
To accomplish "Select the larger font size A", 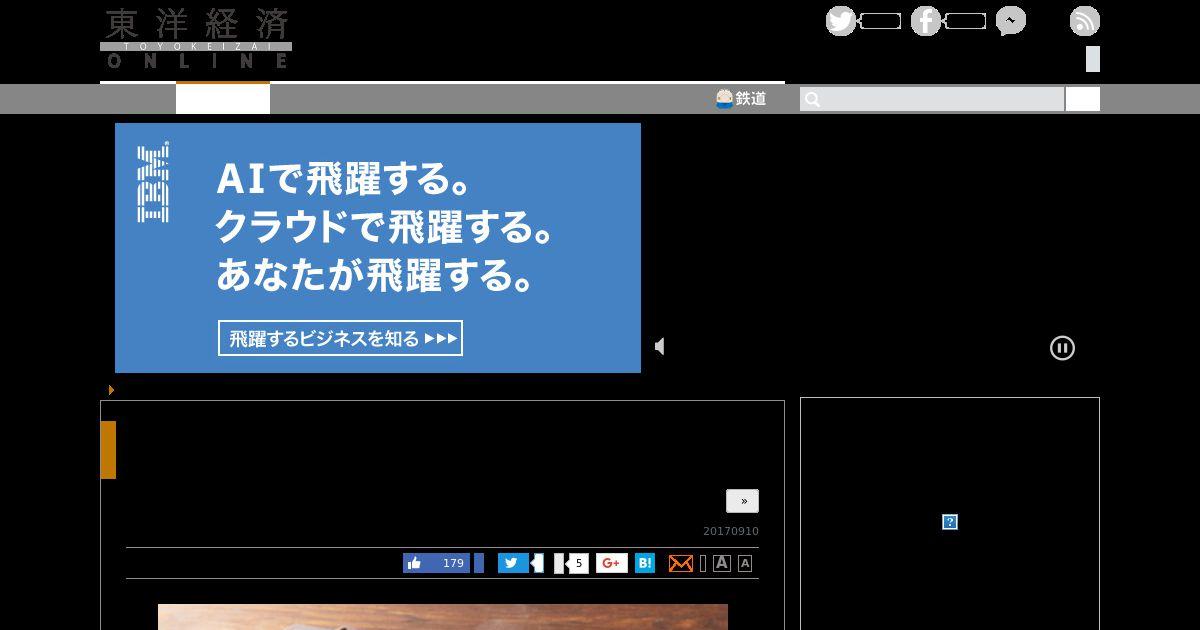I will pyautogui.click(x=722, y=563).
